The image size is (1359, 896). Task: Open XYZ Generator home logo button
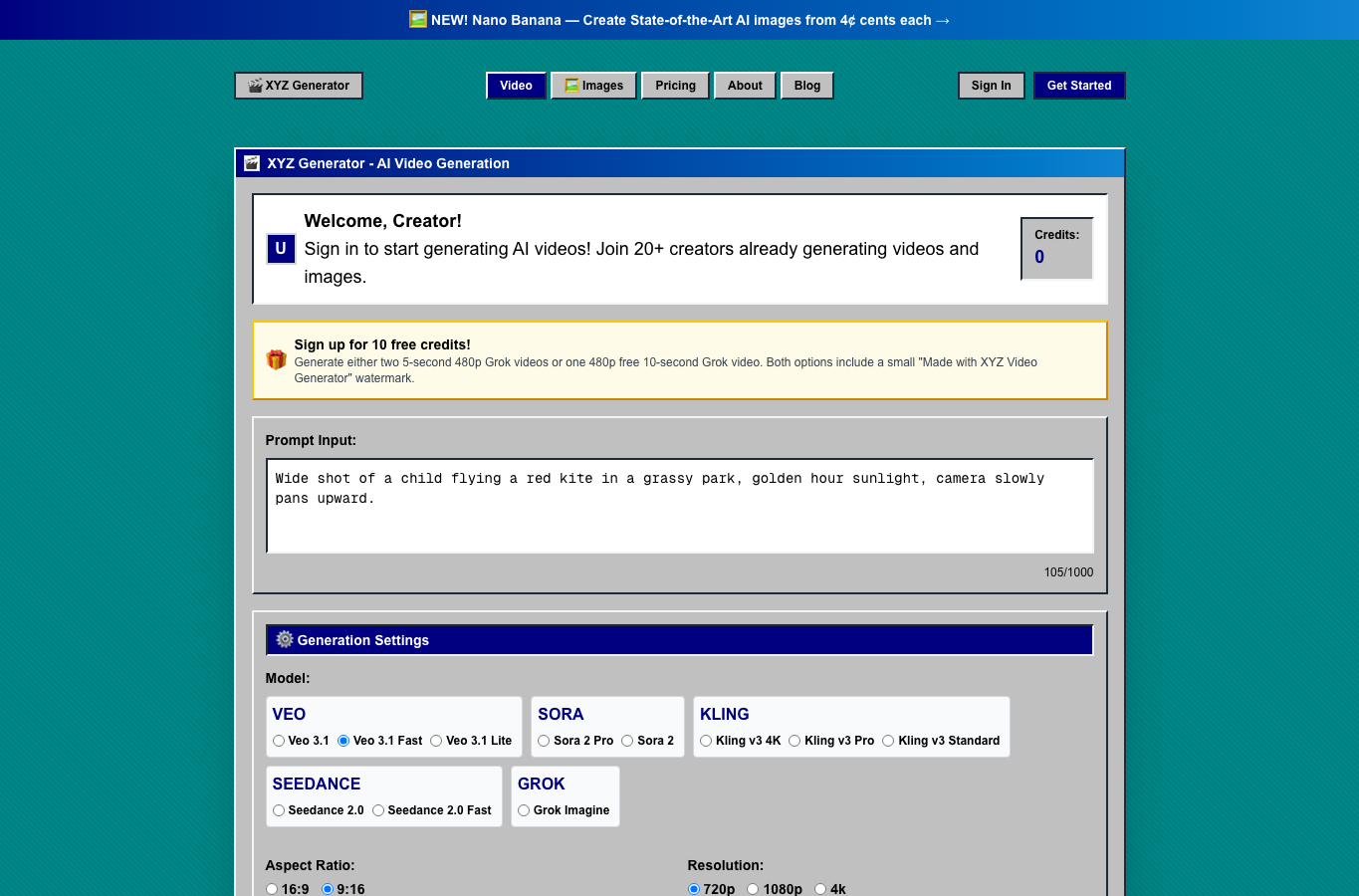click(299, 86)
